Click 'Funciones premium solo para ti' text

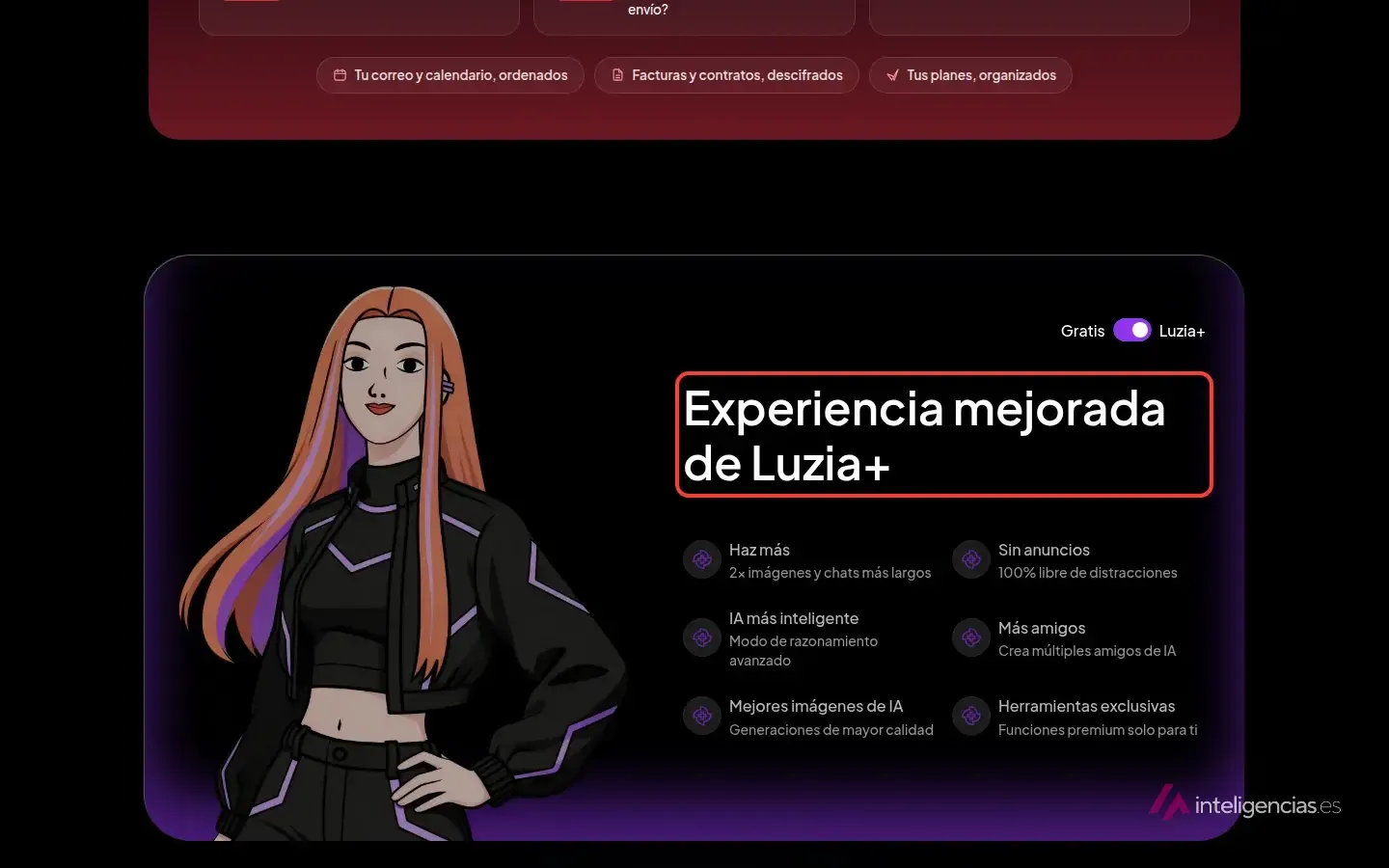[1098, 730]
